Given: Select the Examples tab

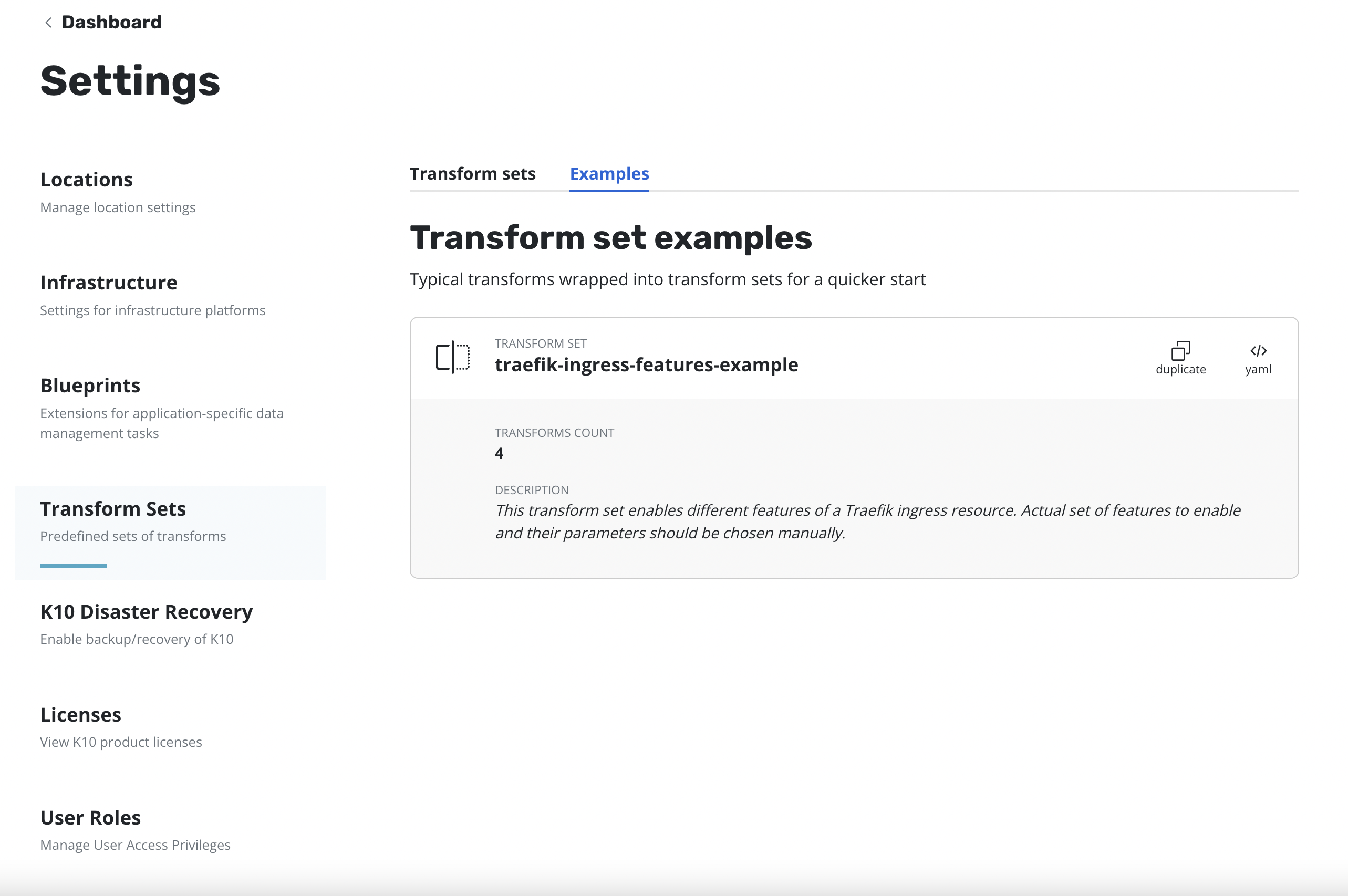Looking at the screenshot, I should (609, 174).
